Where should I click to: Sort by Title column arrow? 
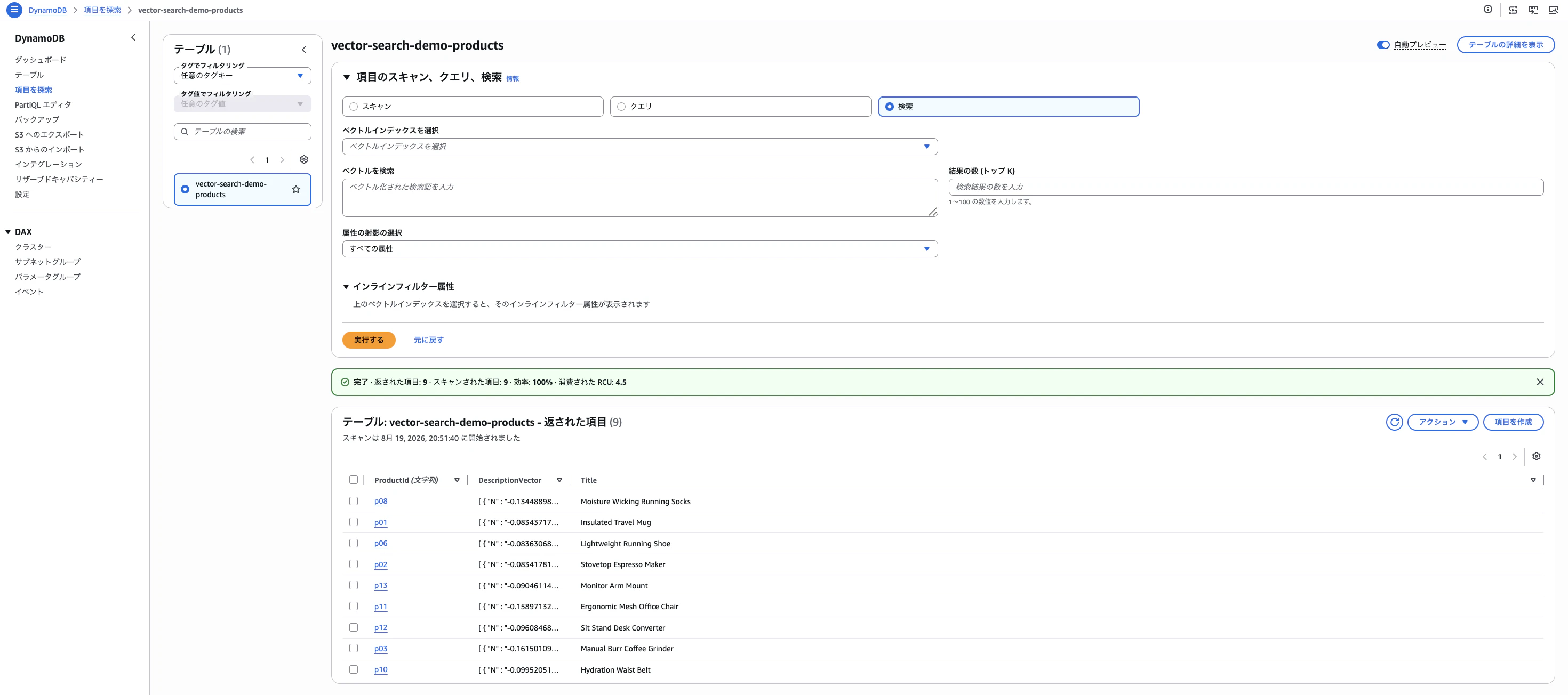[x=1533, y=480]
